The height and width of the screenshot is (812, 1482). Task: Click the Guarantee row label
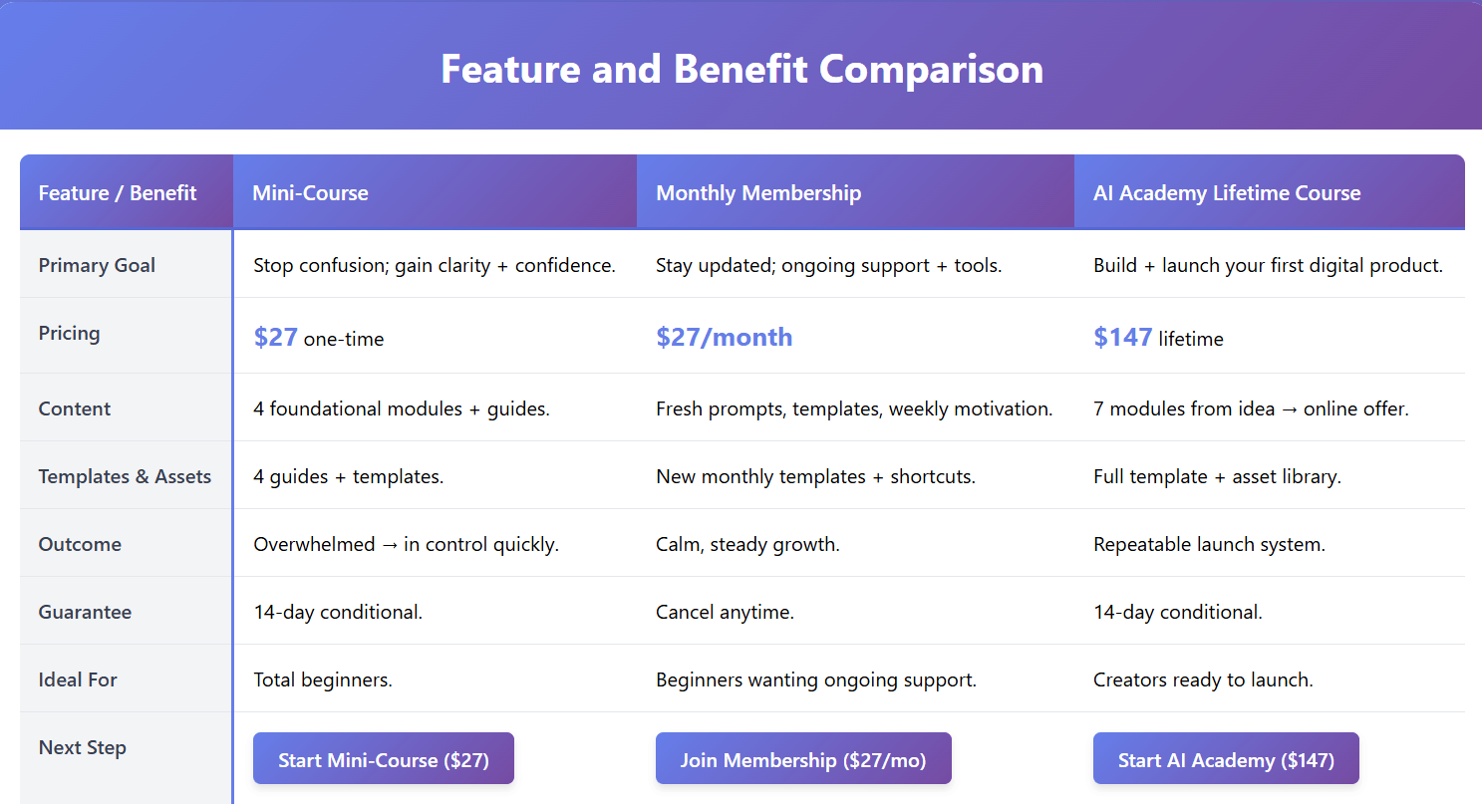[85, 612]
